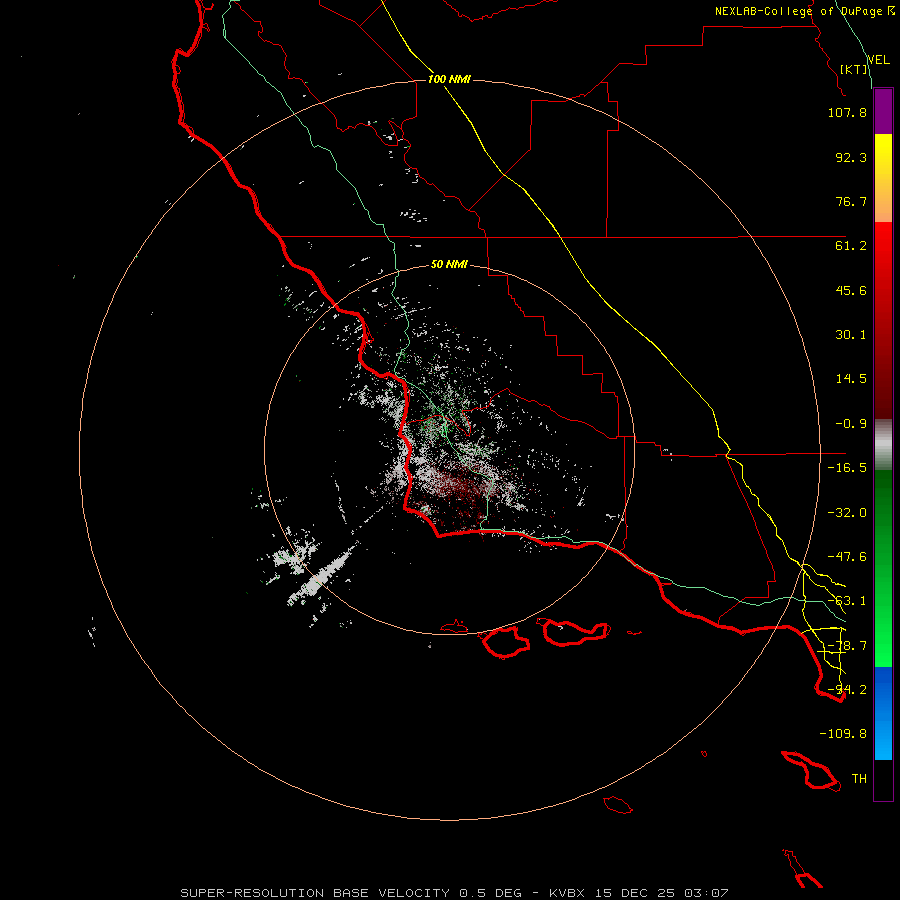Click the -78.7 velocity label
Screen dimensions: 900x900
click(x=847, y=646)
